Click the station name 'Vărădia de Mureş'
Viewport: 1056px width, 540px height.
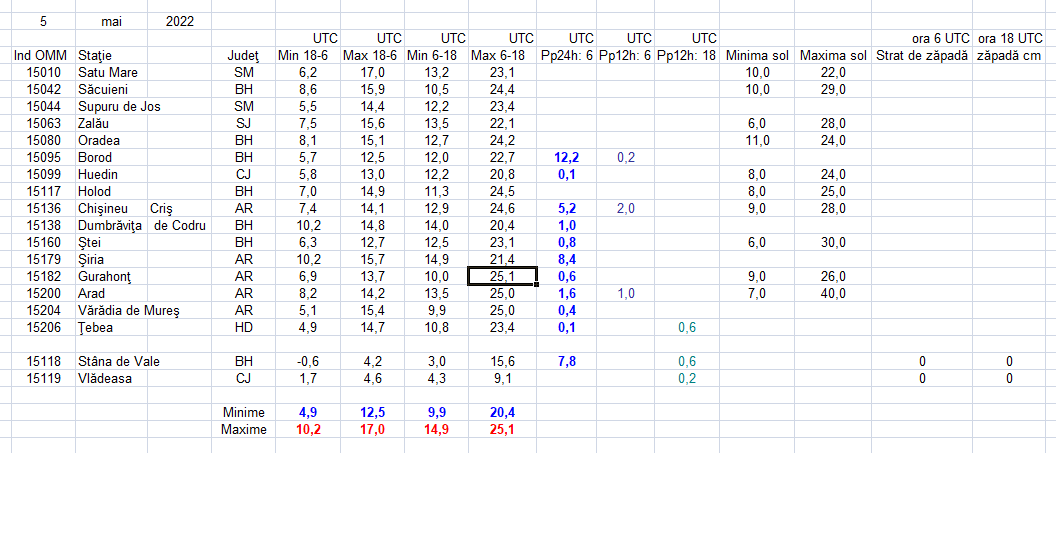pyautogui.click(x=129, y=311)
